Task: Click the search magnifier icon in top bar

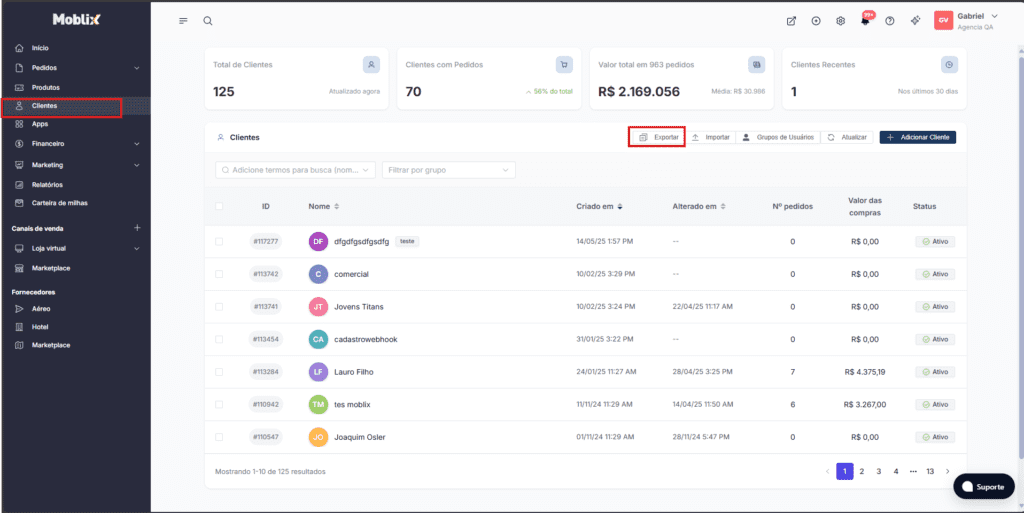Action: pyautogui.click(x=208, y=21)
